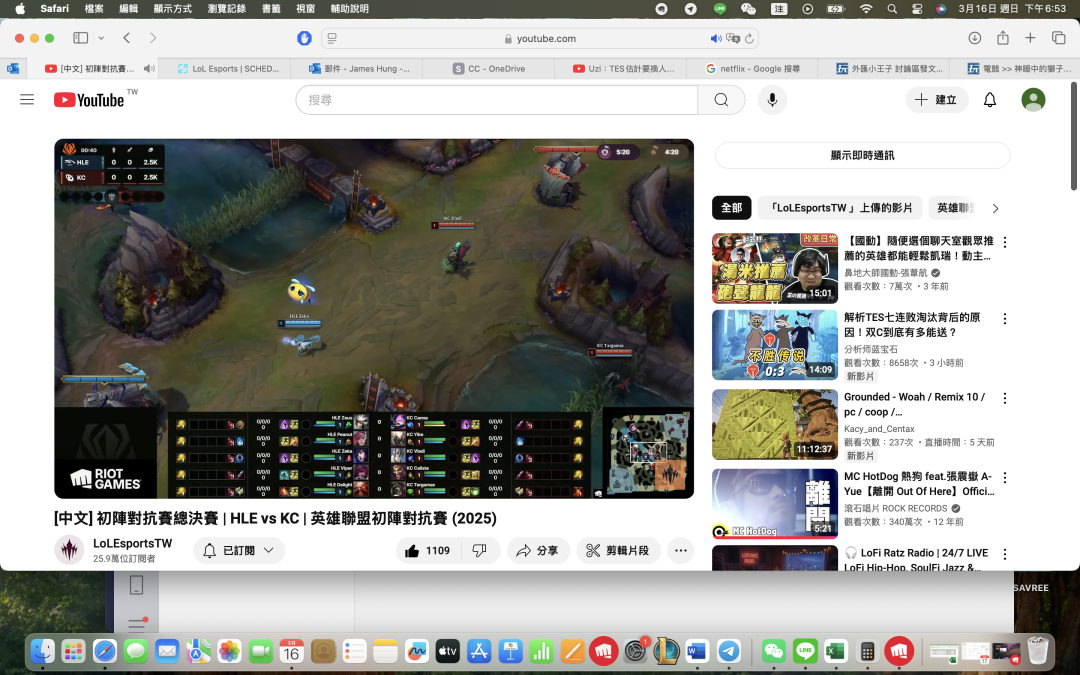Go back in Safari history

click(127, 38)
